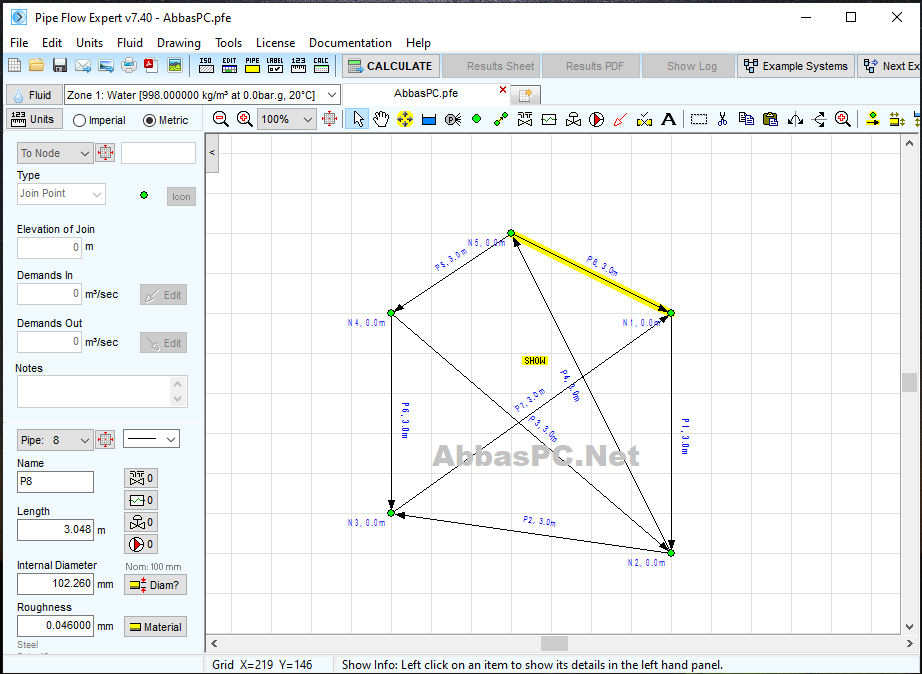
Task: Switch to the AbbasPC.pfe tab
Action: coord(426,93)
